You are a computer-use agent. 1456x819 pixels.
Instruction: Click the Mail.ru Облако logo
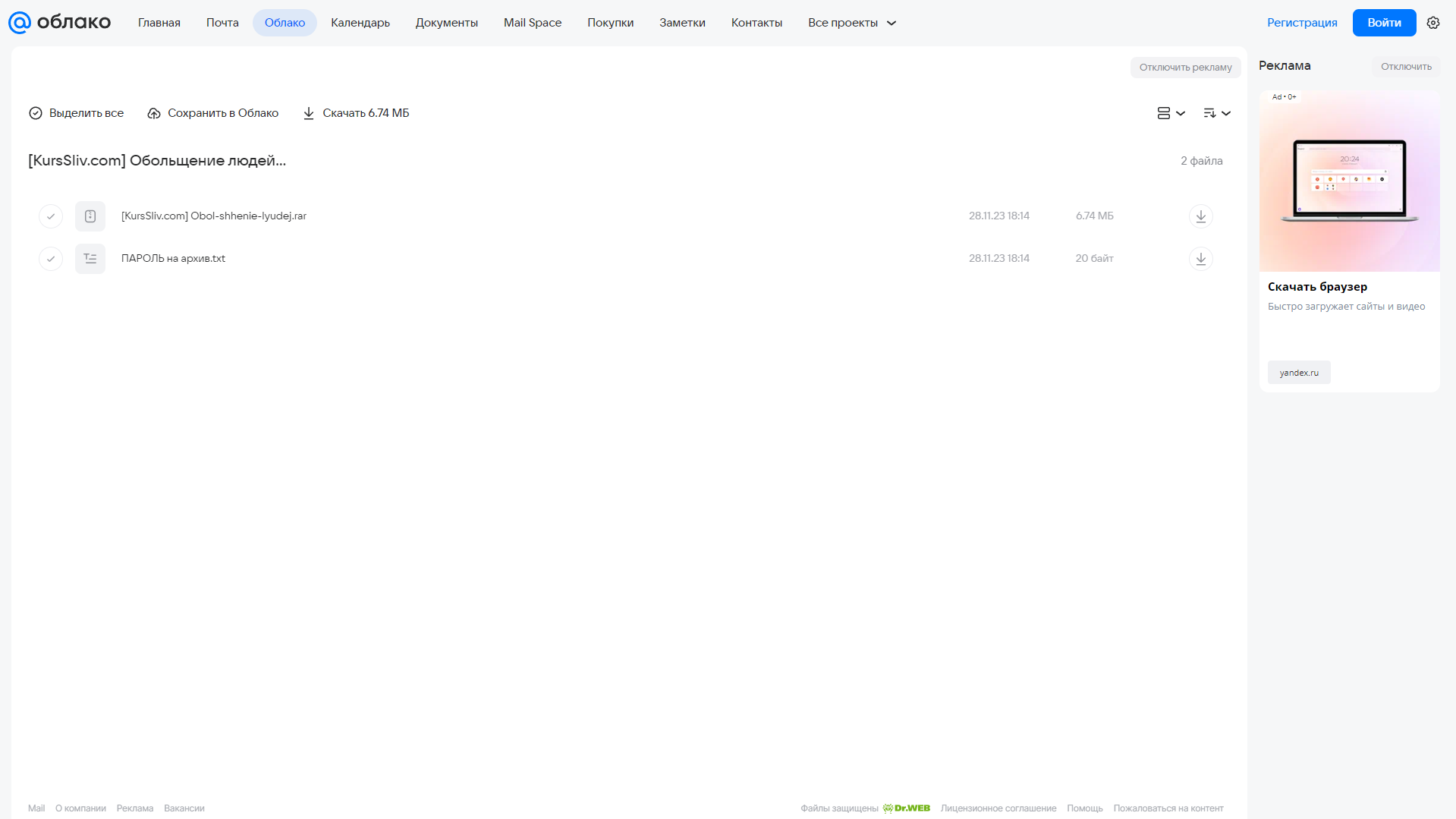pyautogui.click(x=59, y=23)
